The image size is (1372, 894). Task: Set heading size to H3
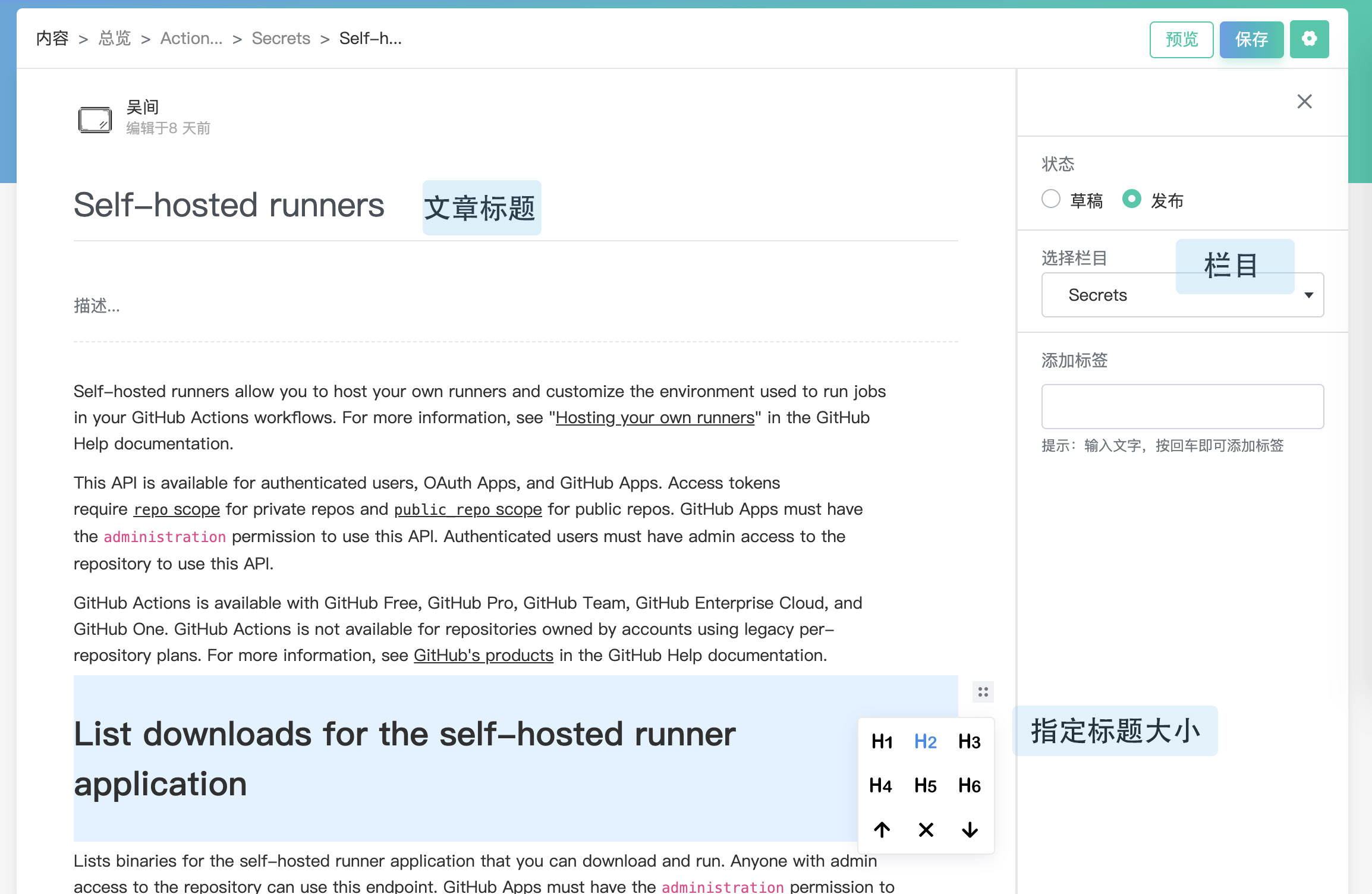(970, 741)
